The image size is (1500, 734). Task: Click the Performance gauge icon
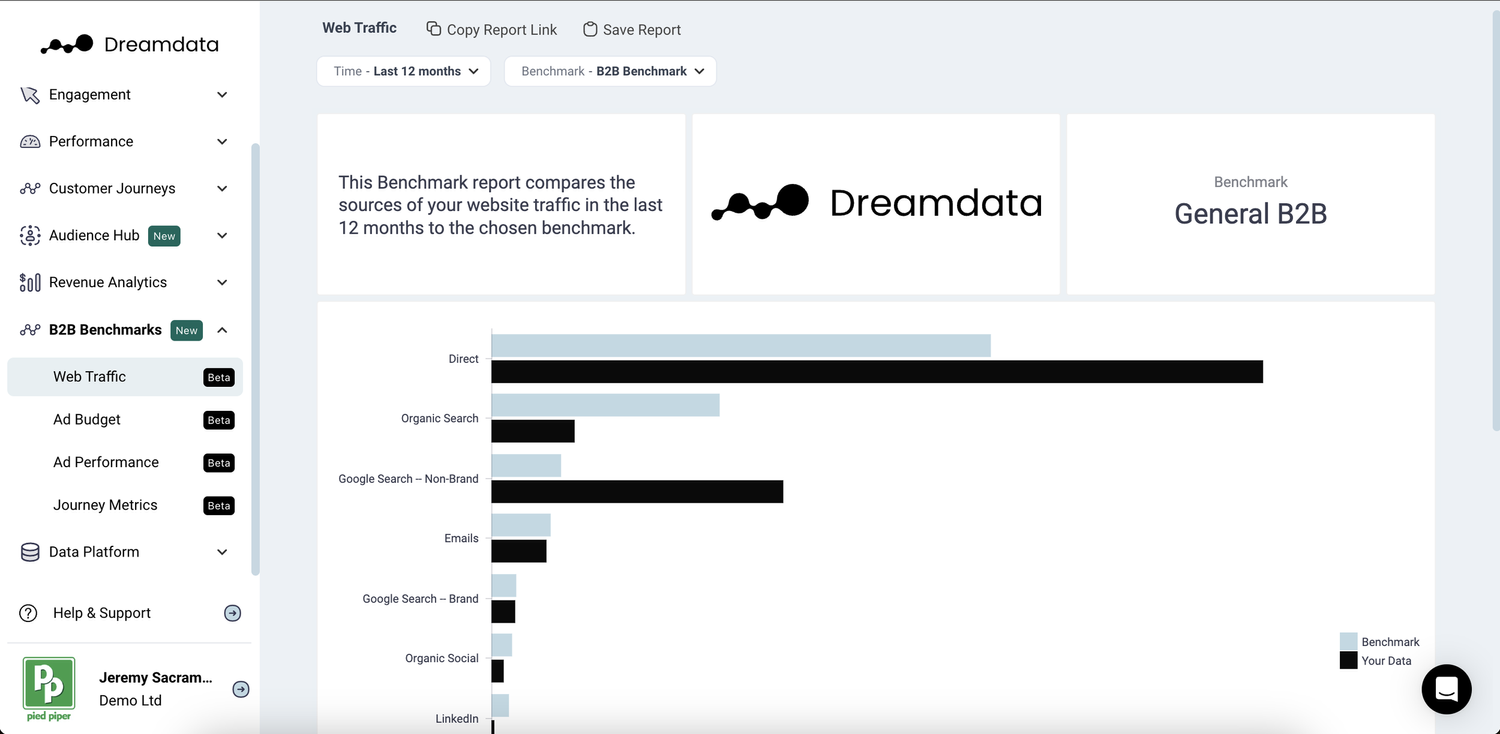(x=29, y=141)
